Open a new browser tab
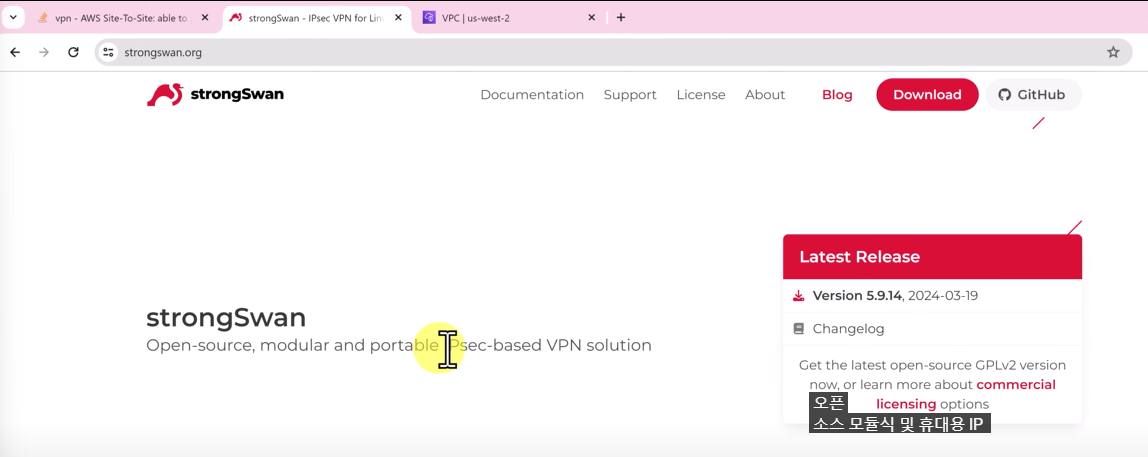Viewport: 1148px width, 457px height. pos(621,18)
